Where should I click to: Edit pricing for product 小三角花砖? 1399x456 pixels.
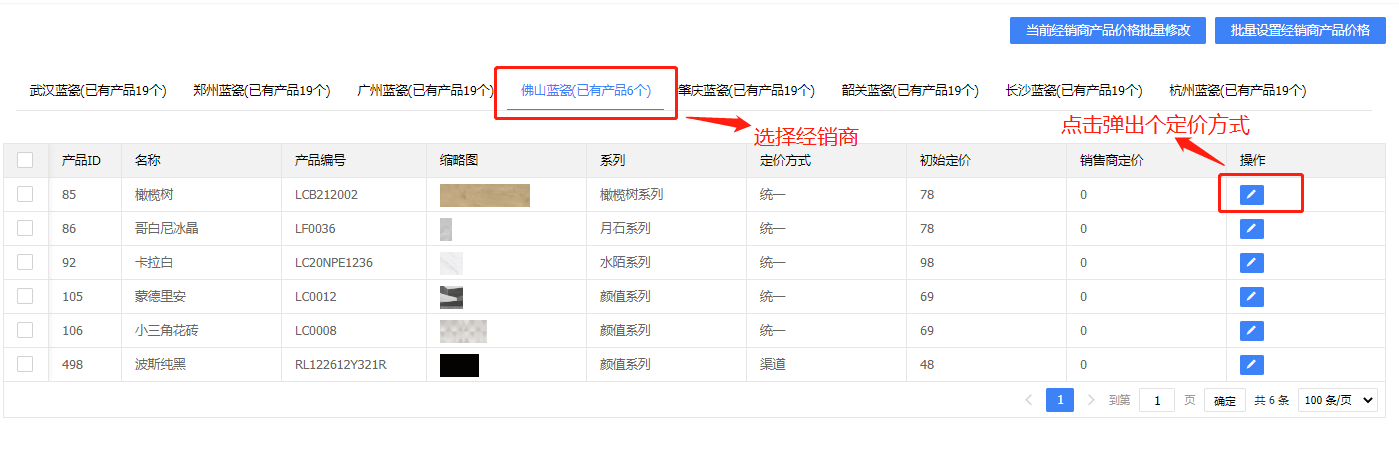pos(1251,331)
